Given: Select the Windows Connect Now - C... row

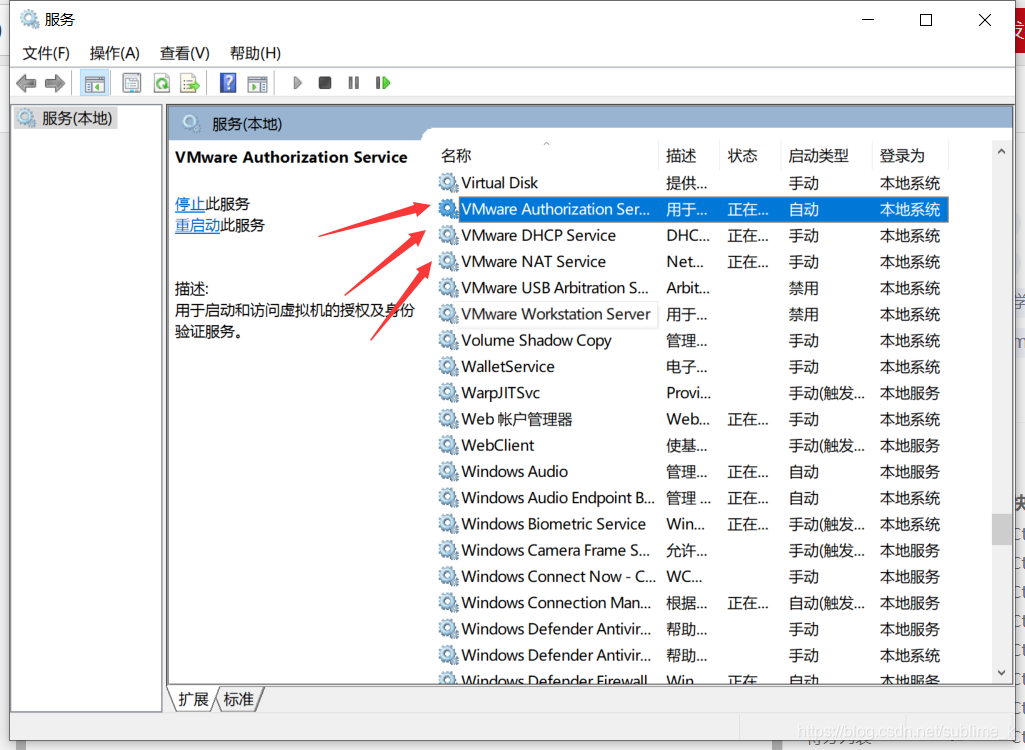Looking at the screenshot, I should (693, 576).
